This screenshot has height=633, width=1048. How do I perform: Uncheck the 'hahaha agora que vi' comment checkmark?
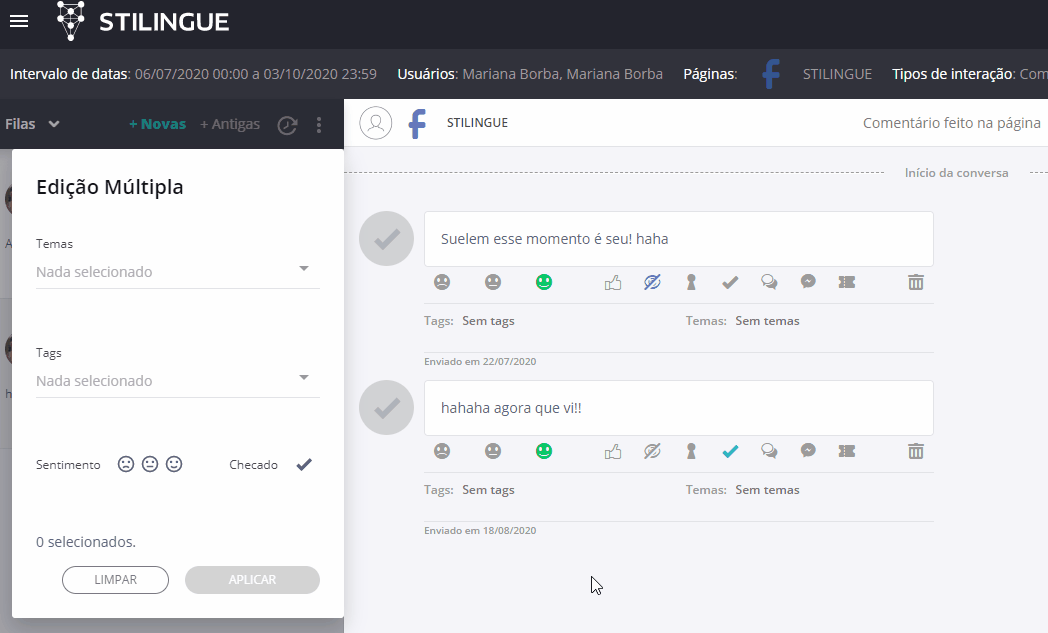tap(730, 452)
